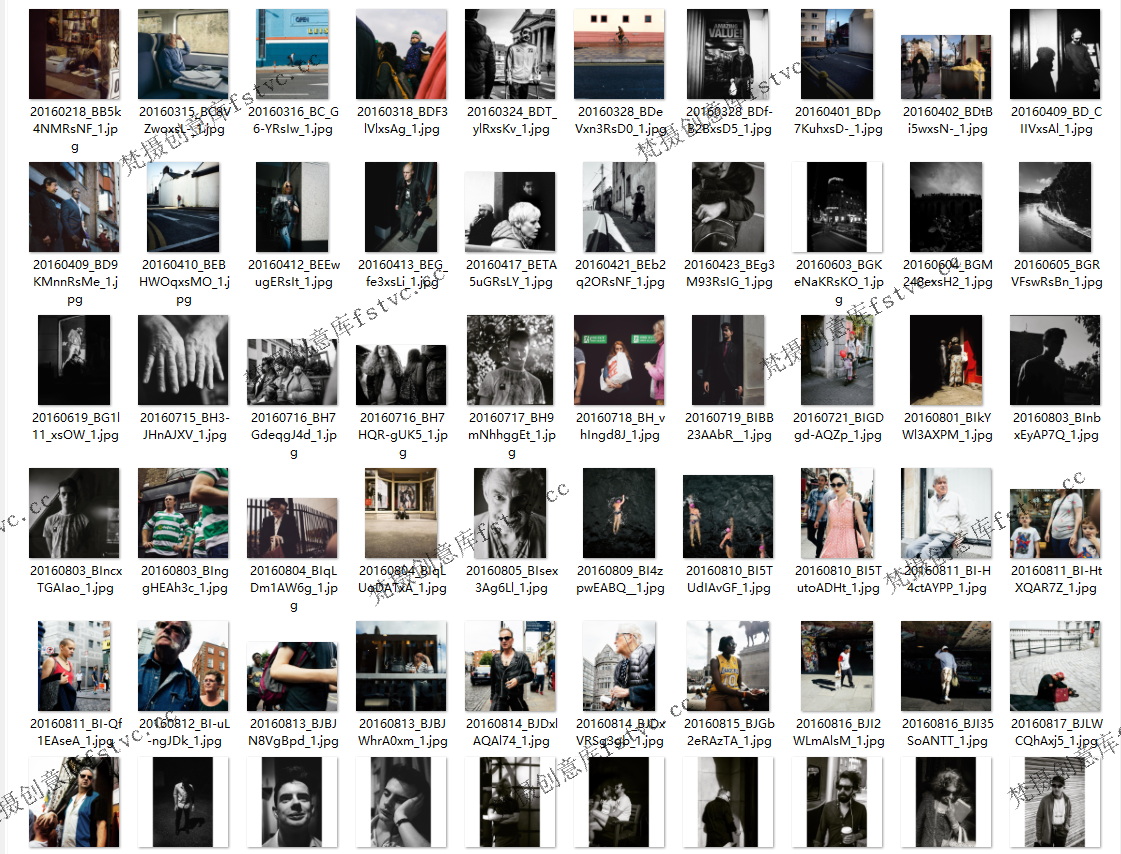This screenshot has width=1121, height=854.
Task: Click the 20160811_BI-H4ctAYPP_1.jpg thumbnail
Action: pos(947,513)
